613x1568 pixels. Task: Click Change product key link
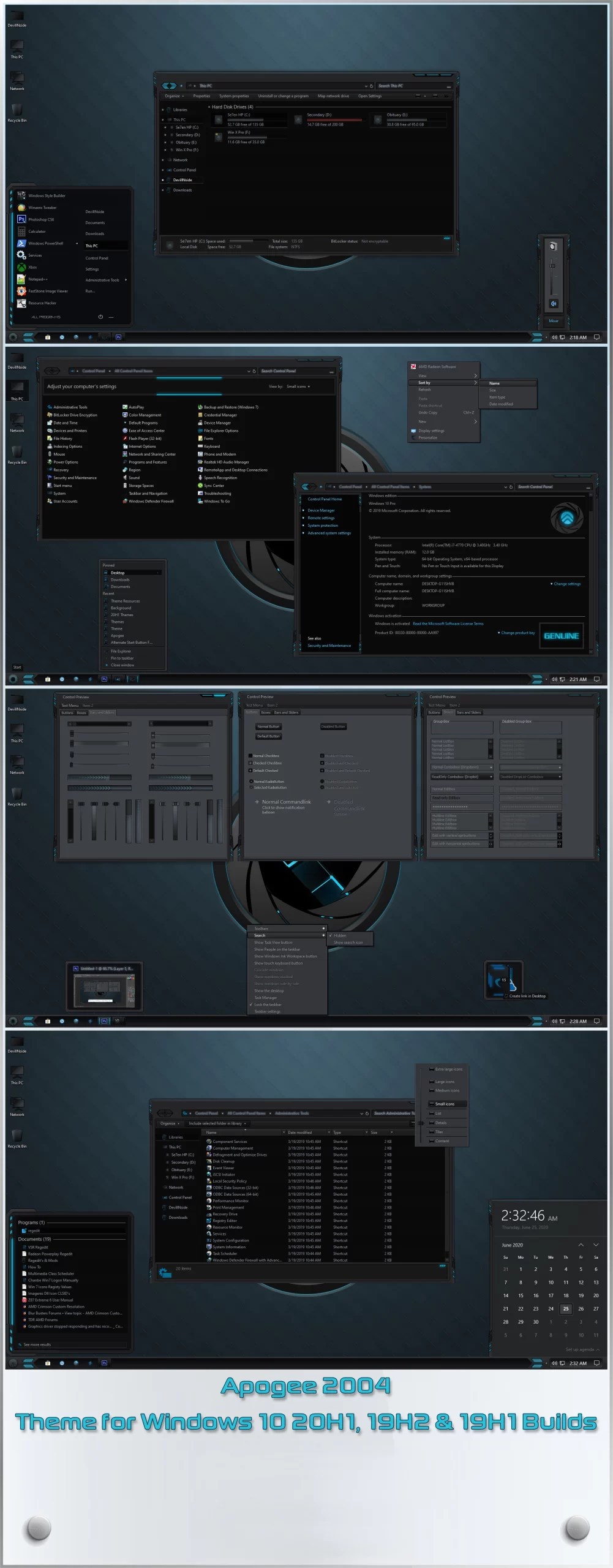[x=518, y=633]
